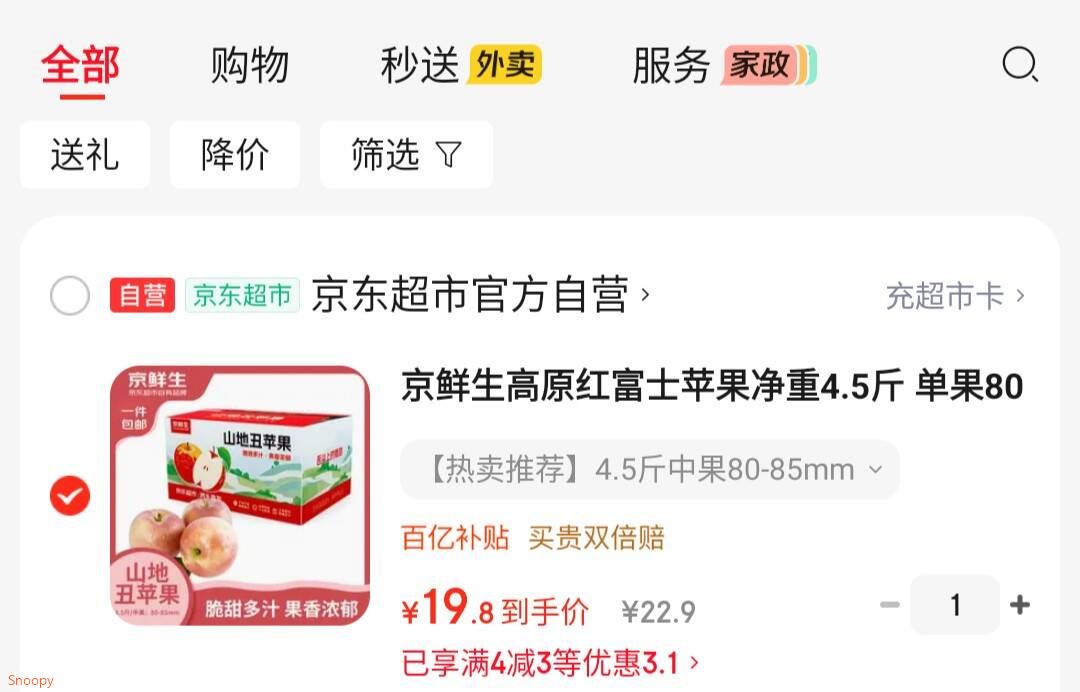Switch to the 购物 tab
Screen dimensions: 1080x692
(249, 65)
